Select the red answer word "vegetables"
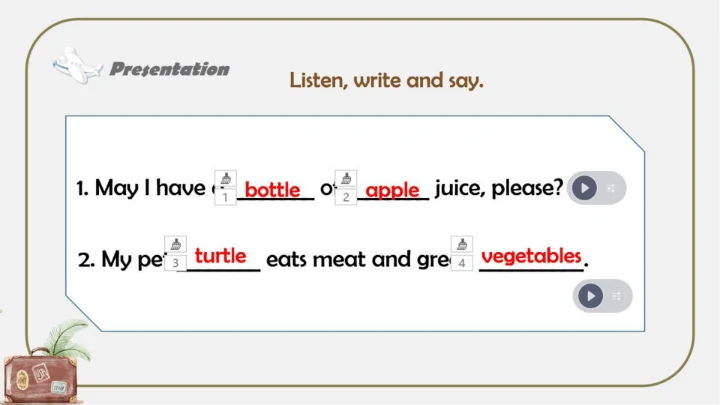The image size is (720, 405). tap(531, 256)
